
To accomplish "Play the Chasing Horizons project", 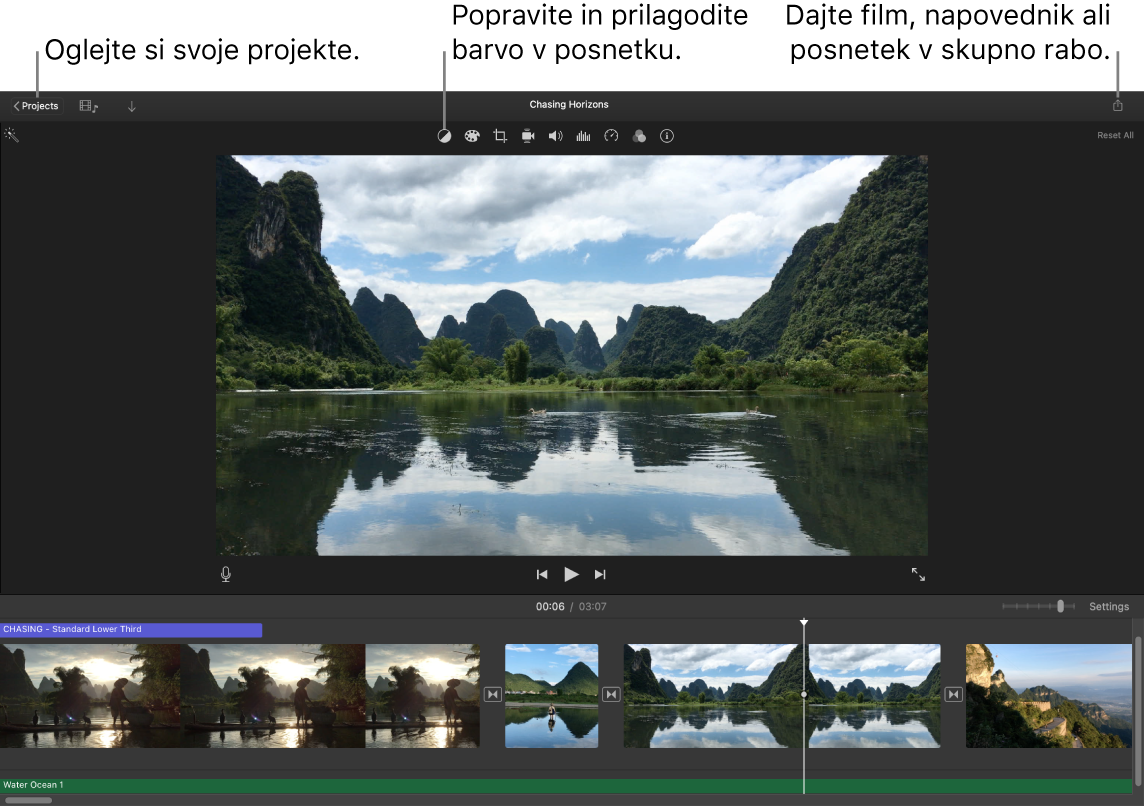I will tap(571, 574).
